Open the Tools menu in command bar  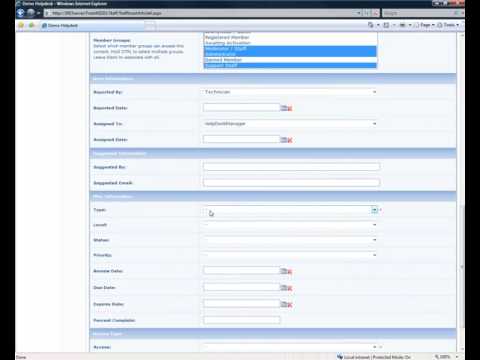tap(448, 25)
